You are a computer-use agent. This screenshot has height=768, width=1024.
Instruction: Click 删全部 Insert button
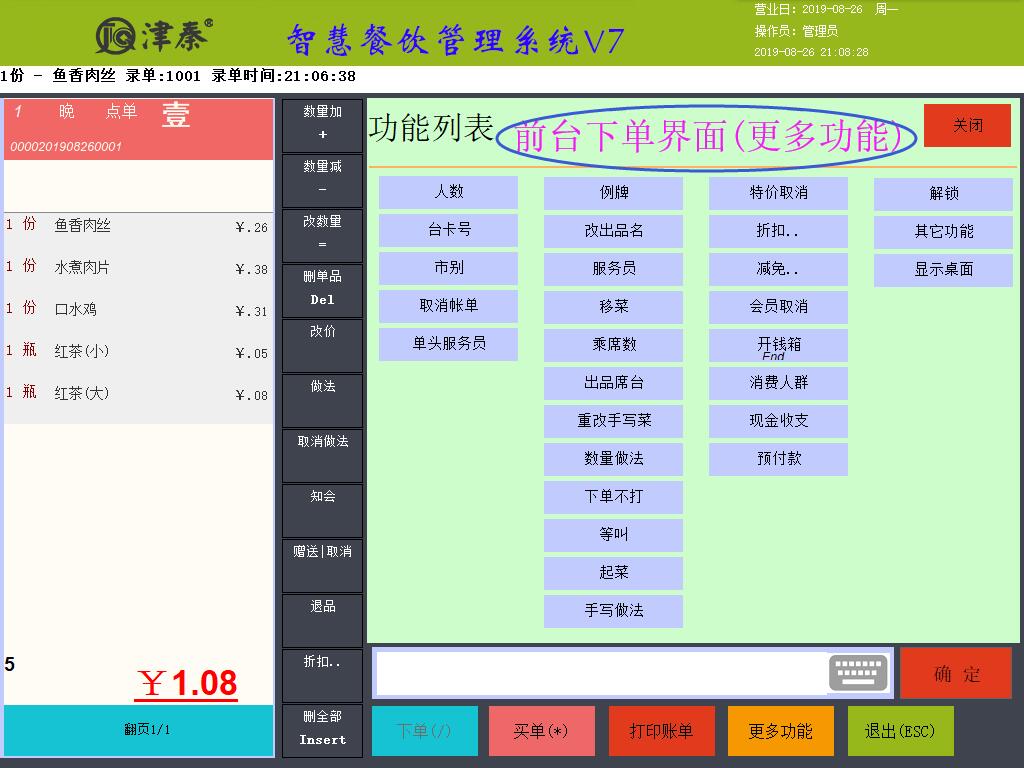click(322, 730)
